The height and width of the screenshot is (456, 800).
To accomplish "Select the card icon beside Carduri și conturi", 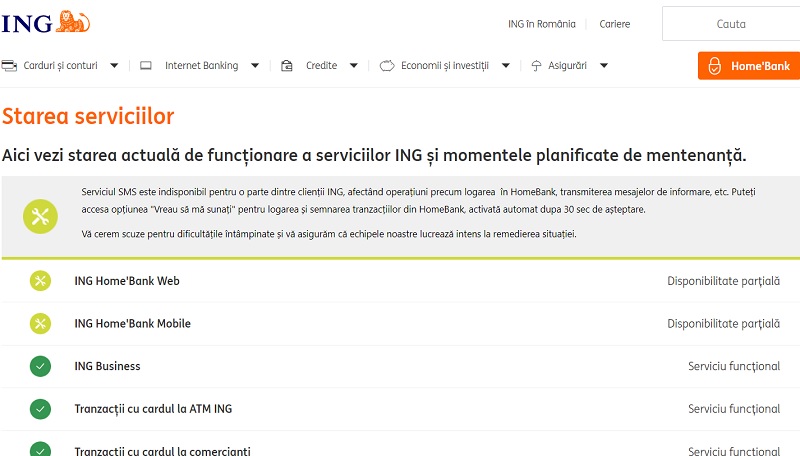I will pos(9,65).
